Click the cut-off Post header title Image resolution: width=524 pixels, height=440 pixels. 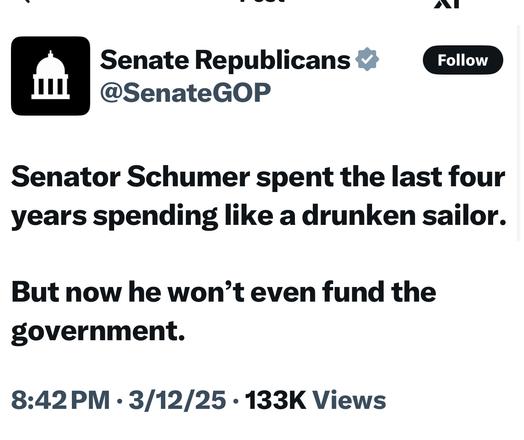pyautogui.click(x=262, y=1)
